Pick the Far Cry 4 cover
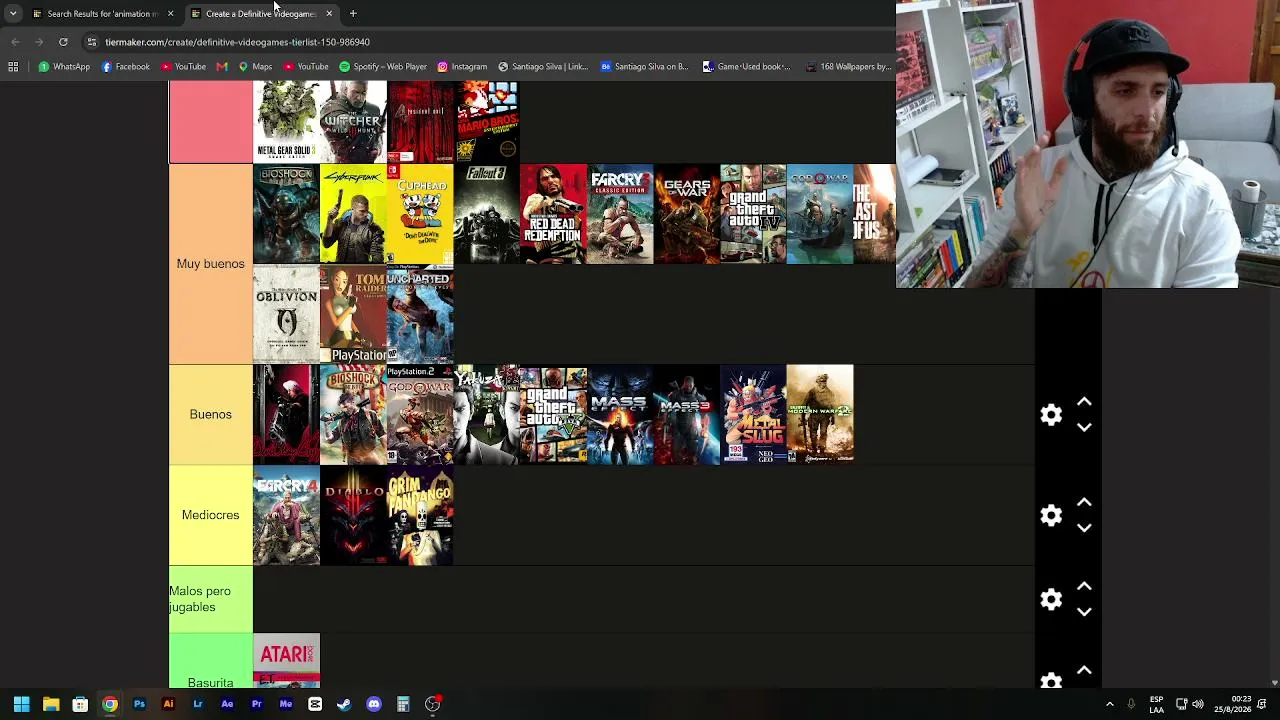The image size is (1280, 720). (x=286, y=515)
